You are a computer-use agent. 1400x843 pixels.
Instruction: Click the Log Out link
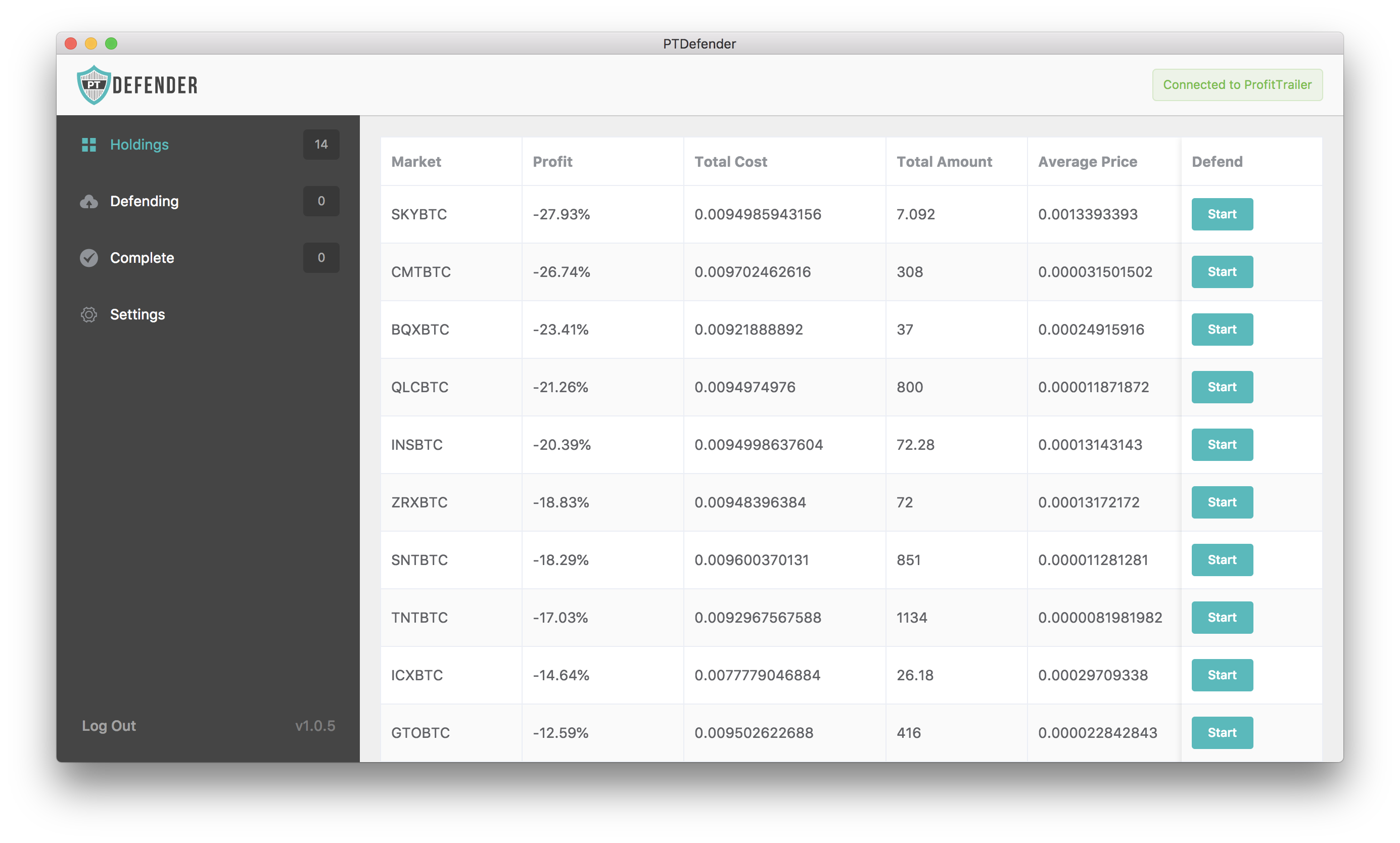(x=109, y=725)
